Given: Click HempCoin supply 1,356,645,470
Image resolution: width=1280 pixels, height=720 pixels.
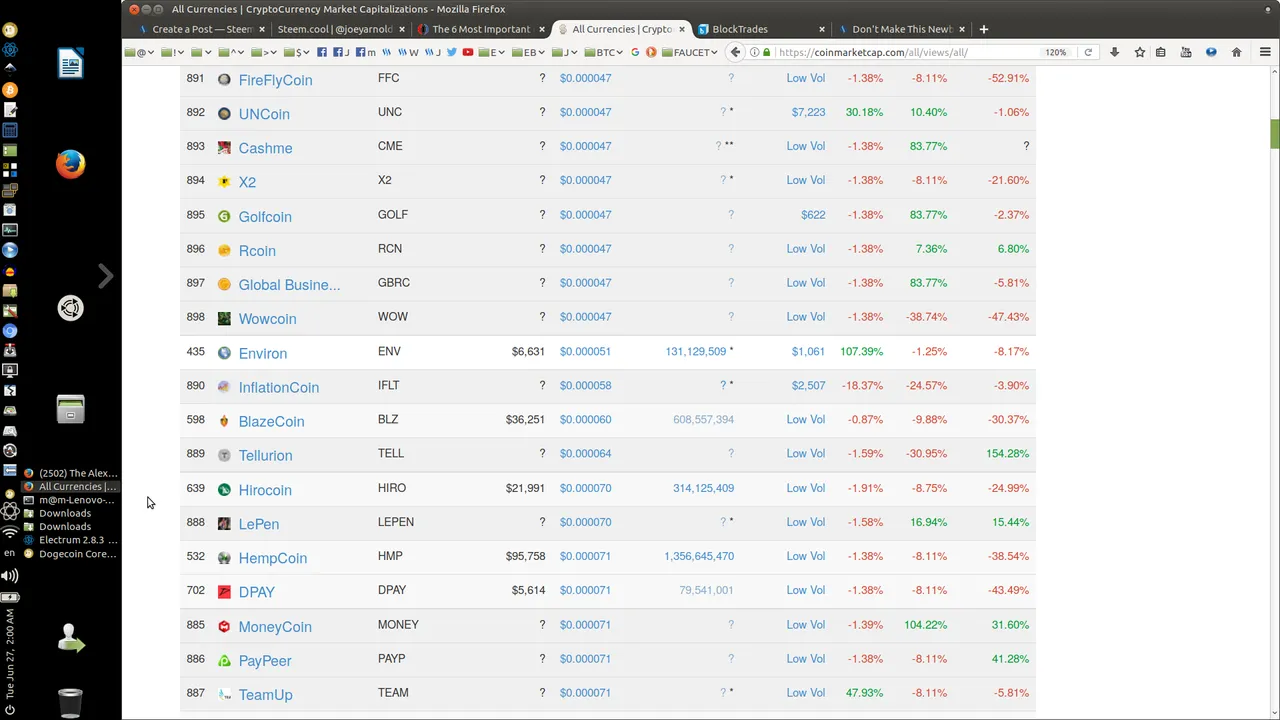Looking at the screenshot, I should click(699, 556).
